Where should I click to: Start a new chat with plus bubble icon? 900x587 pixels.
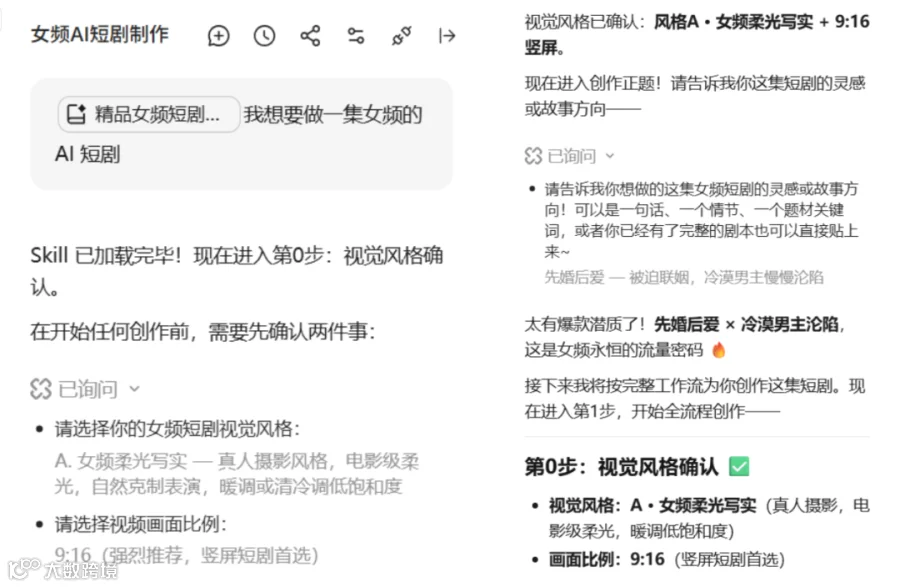point(218,36)
